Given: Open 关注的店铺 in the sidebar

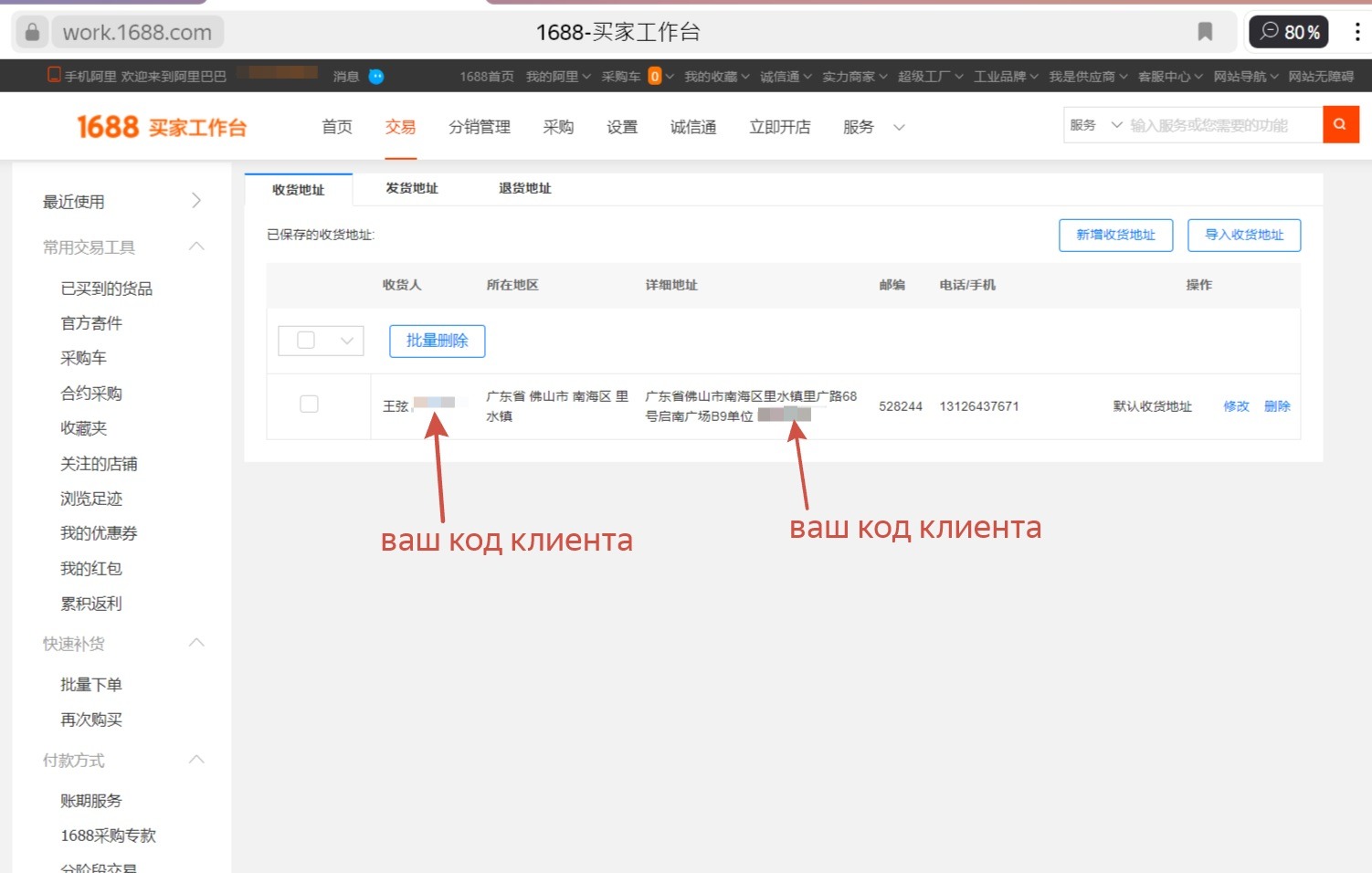Looking at the screenshot, I should point(99,464).
